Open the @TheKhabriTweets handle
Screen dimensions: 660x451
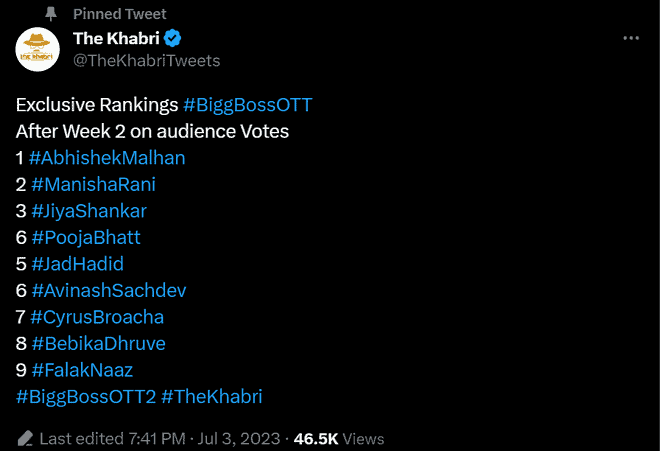pos(146,61)
